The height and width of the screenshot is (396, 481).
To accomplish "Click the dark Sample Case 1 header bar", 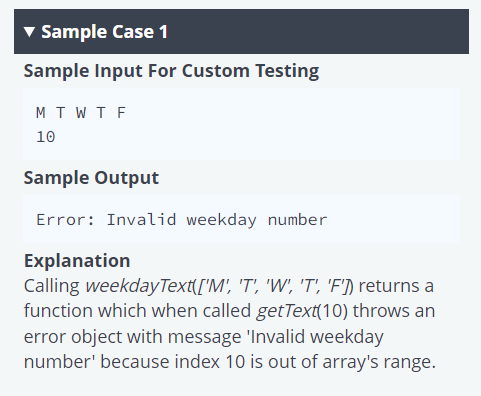I will coord(241,32).
